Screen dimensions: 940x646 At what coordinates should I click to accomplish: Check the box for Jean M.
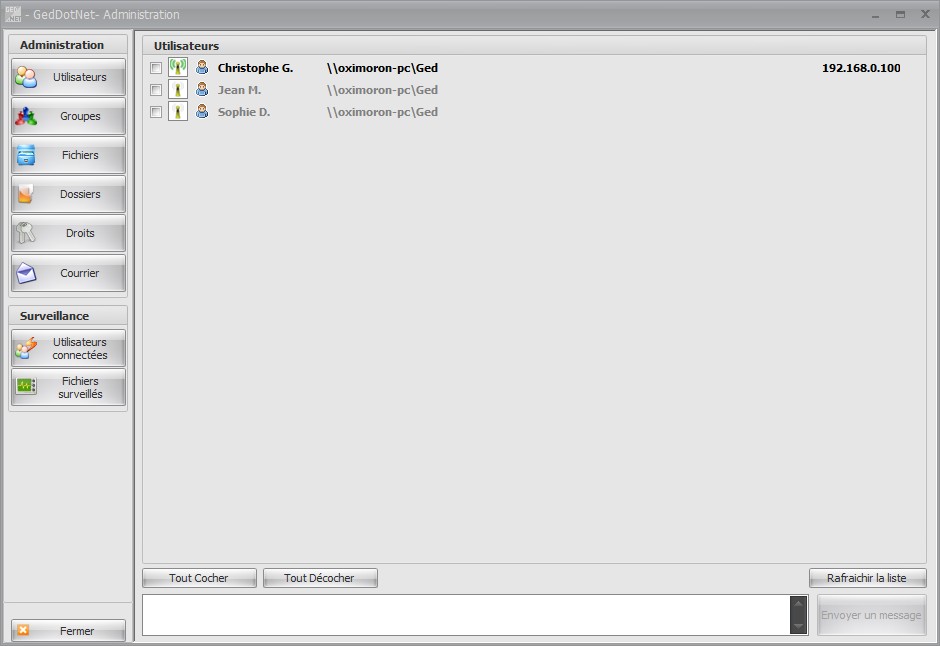point(156,90)
